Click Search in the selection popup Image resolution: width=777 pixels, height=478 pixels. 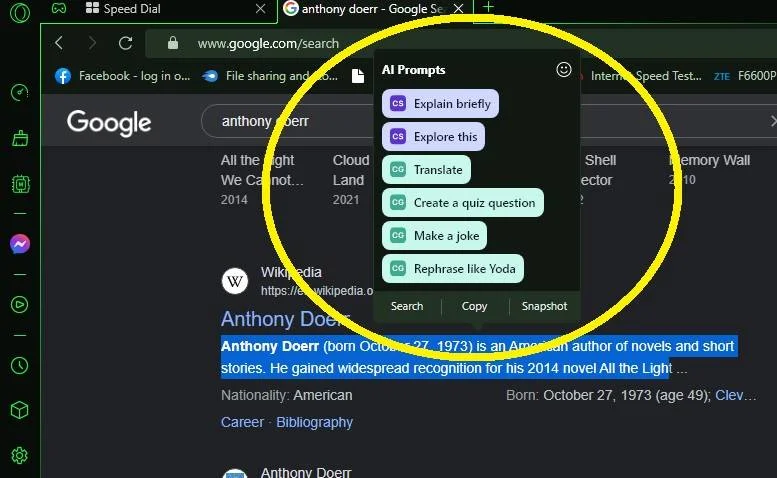(407, 306)
